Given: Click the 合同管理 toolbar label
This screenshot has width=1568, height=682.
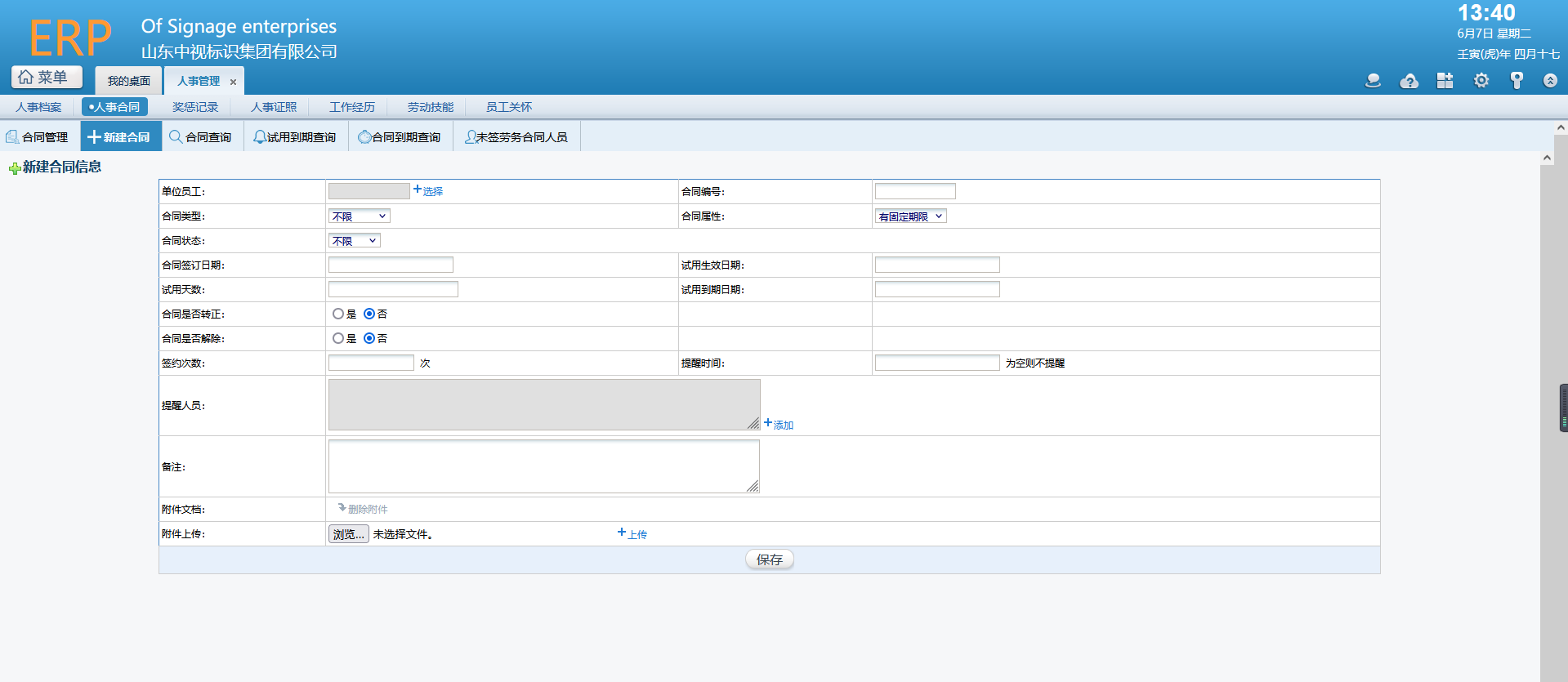Looking at the screenshot, I should click(x=45, y=137).
